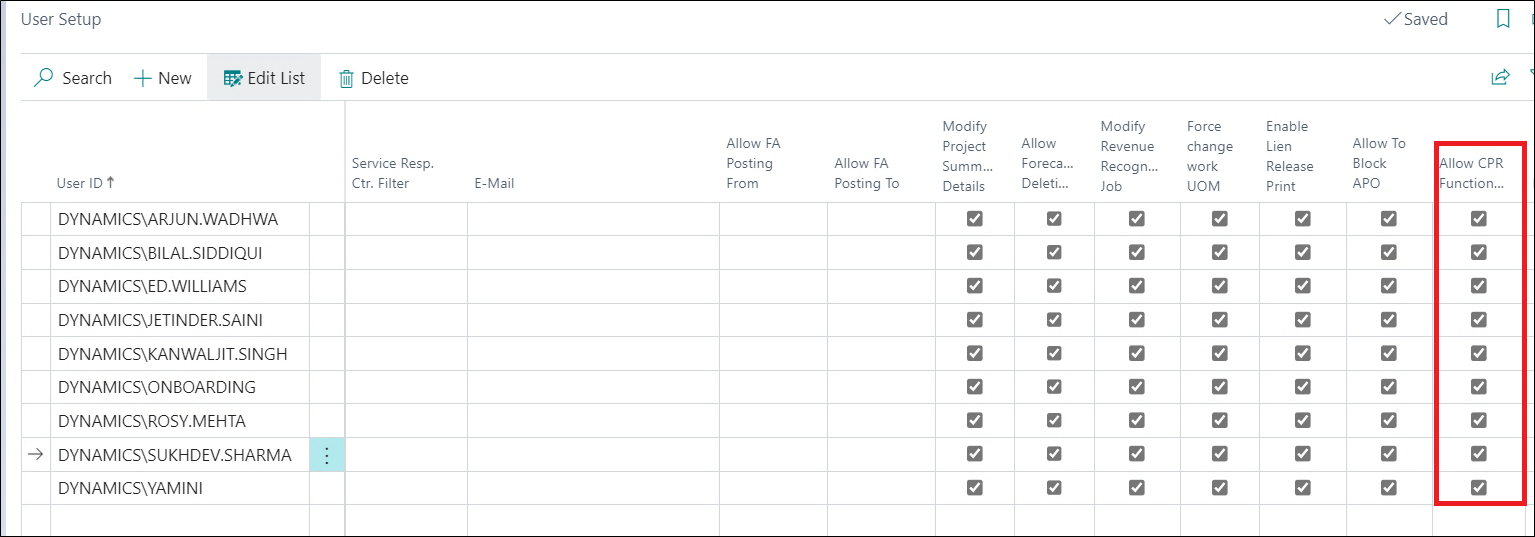Click the New plus icon
This screenshot has height=537, width=1535.
click(x=143, y=78)
